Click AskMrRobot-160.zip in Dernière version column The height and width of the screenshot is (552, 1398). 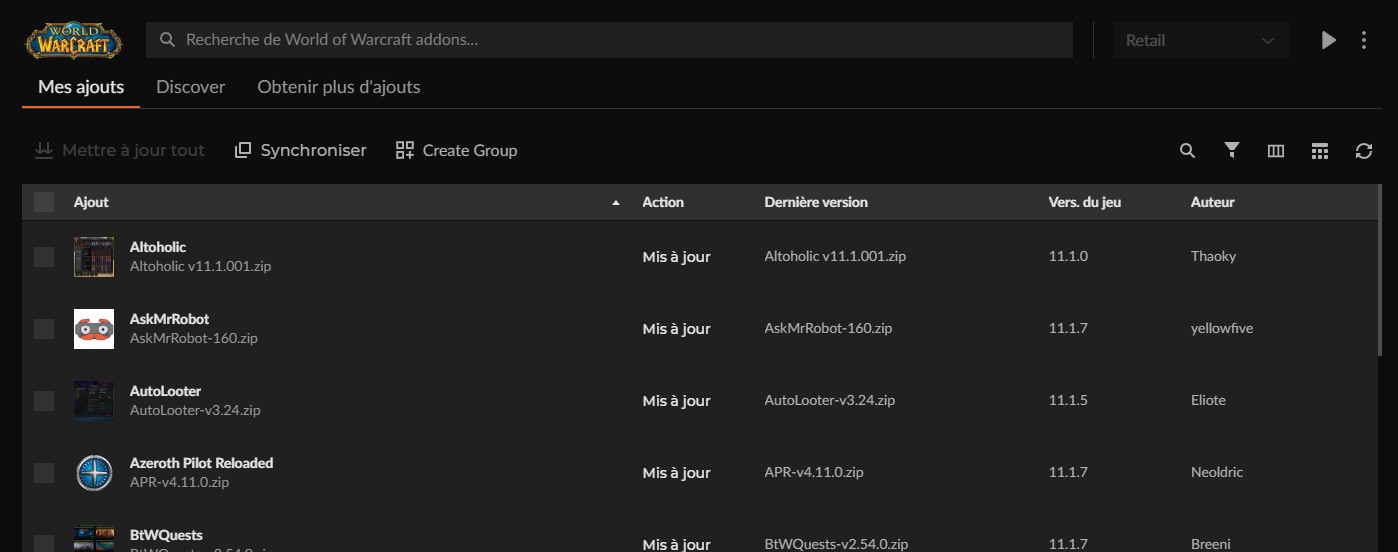point(828,328)
